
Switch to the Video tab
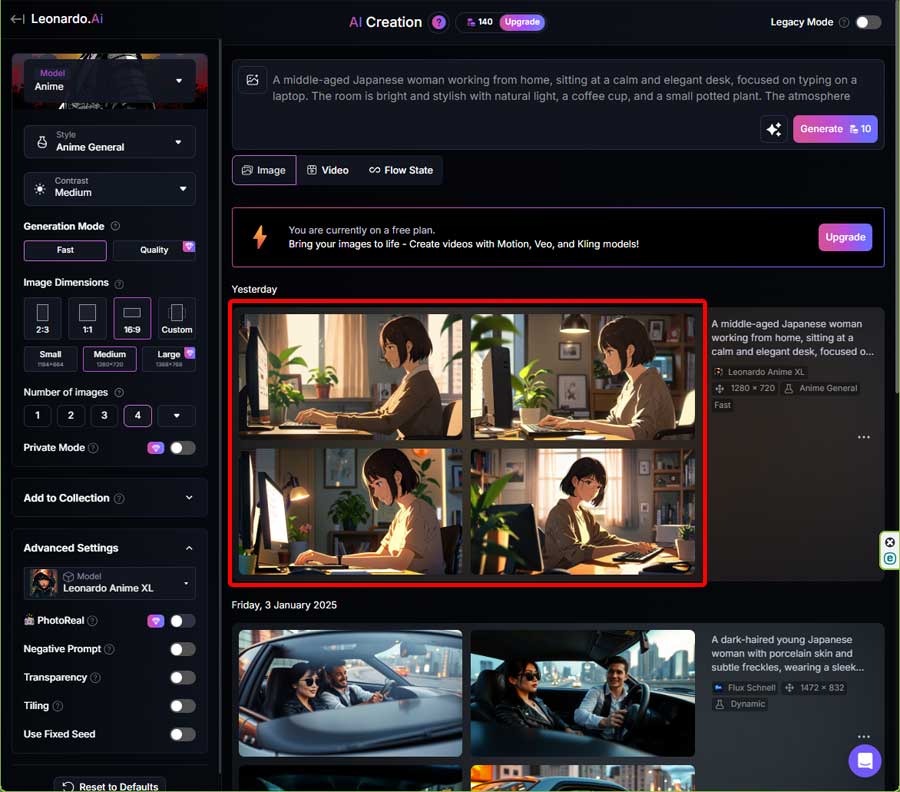point(327,170)
